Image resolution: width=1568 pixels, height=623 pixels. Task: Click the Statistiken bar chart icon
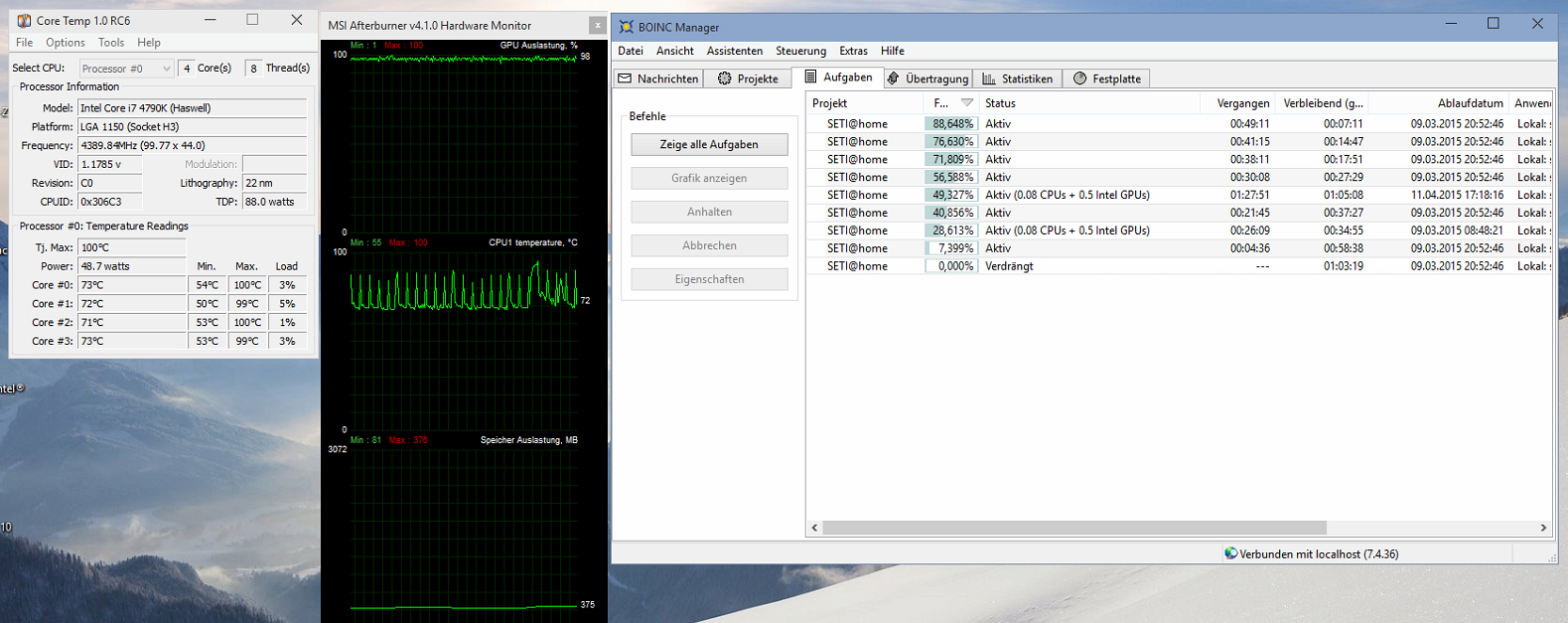click(989, 78)
